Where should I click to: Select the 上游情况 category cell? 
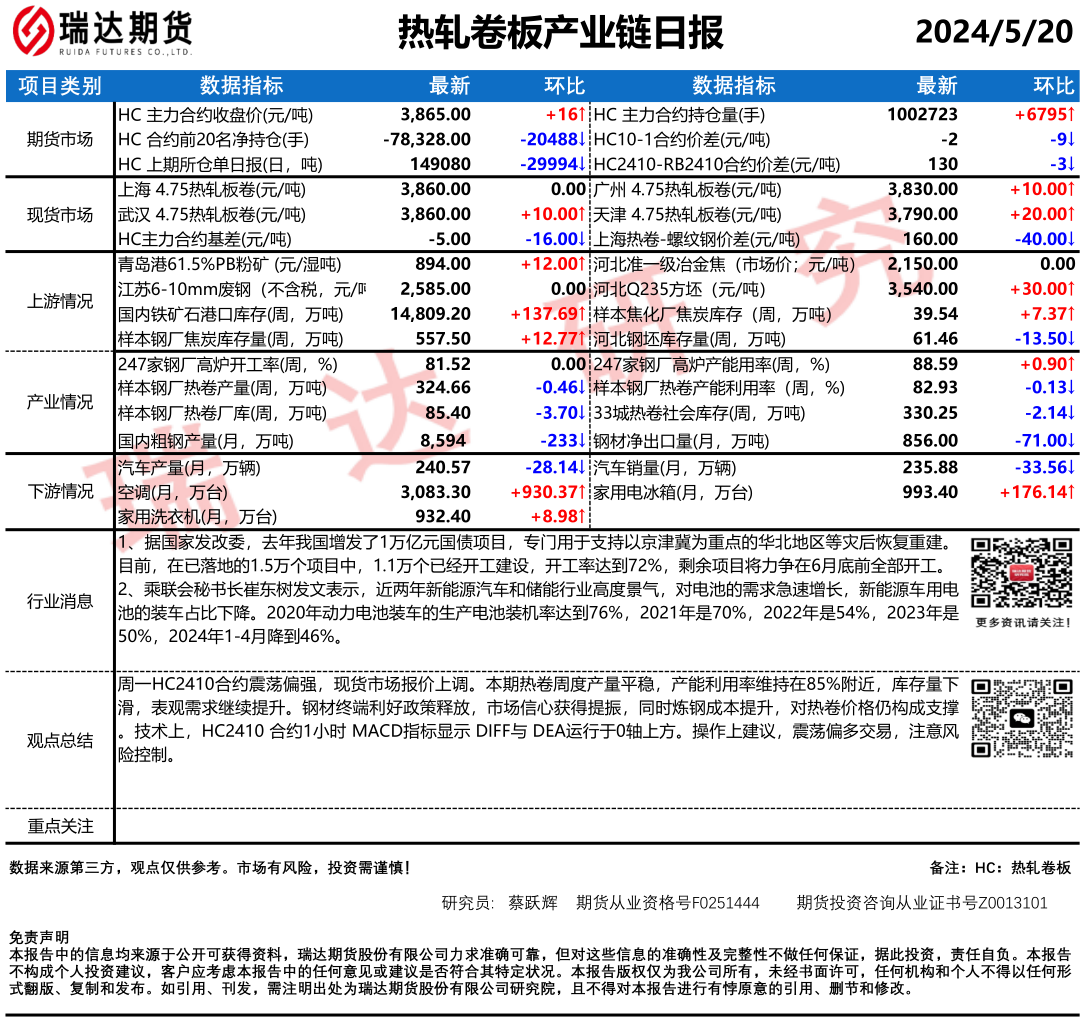[60, 301]
